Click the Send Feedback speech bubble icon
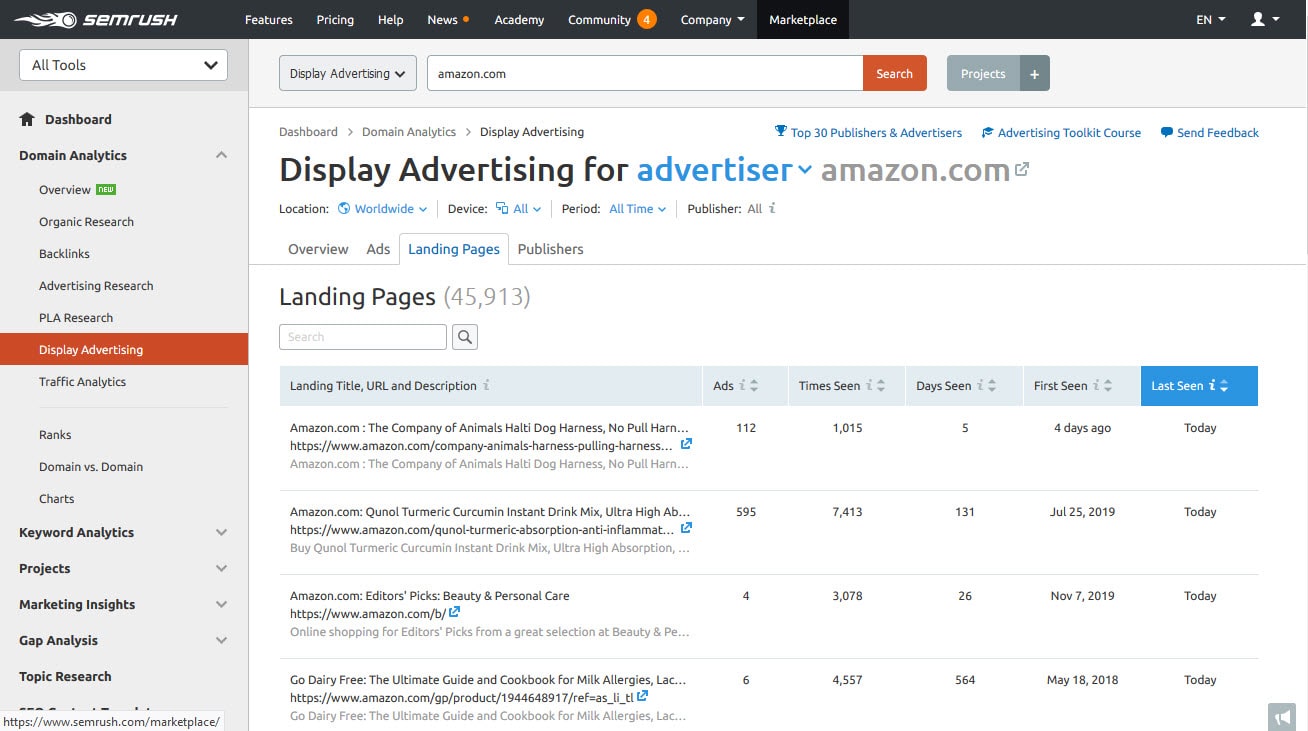The image size is (1308, 731). coord(1165,131)
